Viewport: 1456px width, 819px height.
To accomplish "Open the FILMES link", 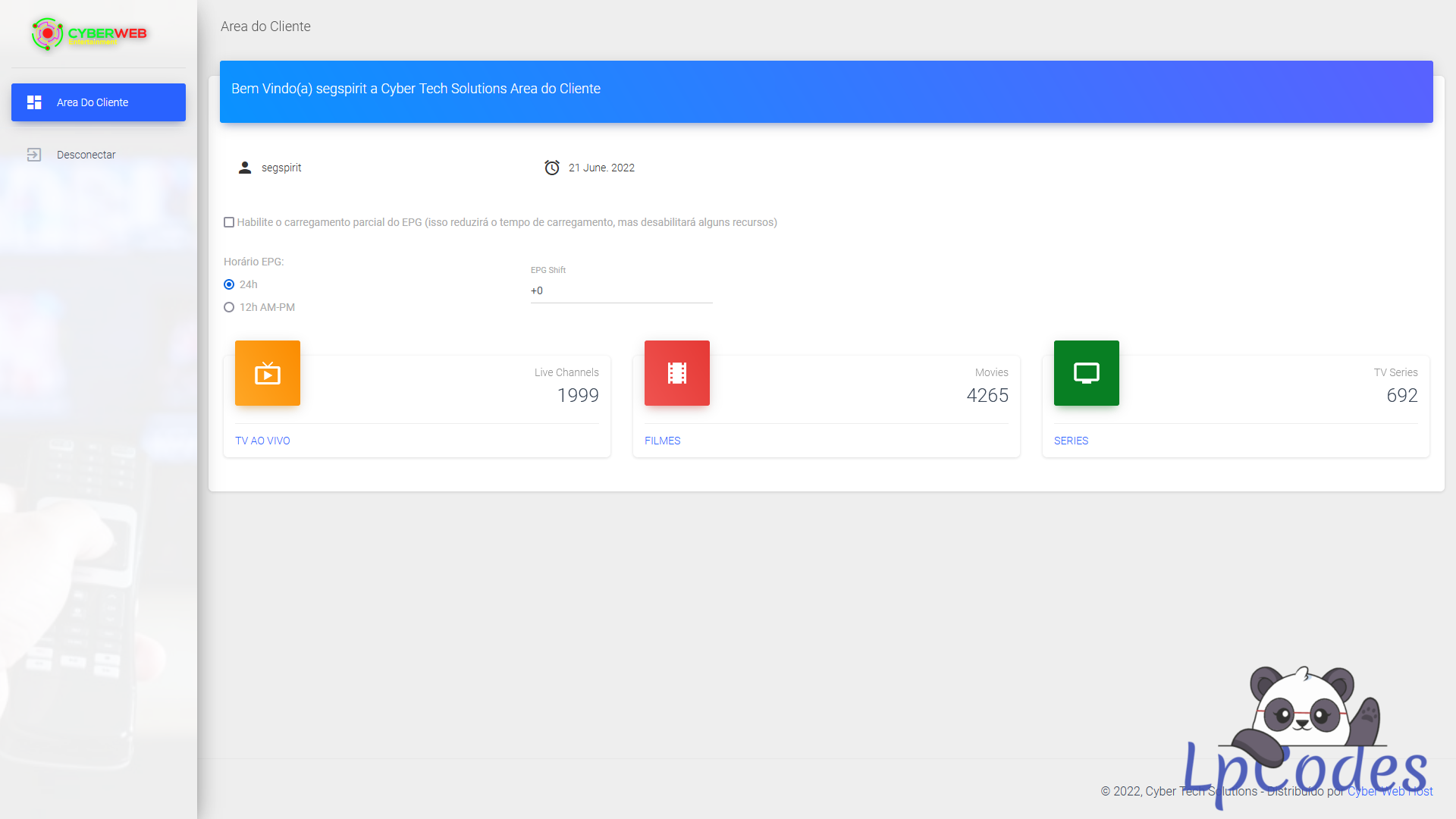I will (662, 441).
